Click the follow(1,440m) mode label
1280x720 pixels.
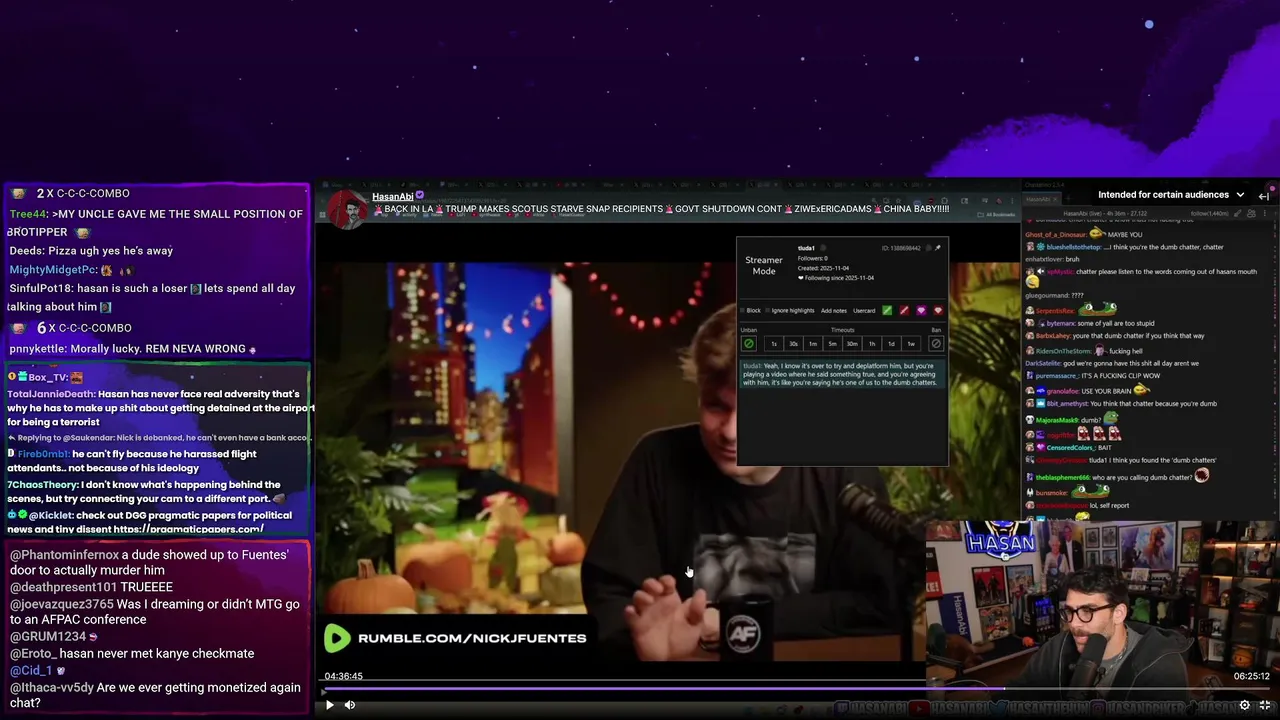[x=1209, y=214]
